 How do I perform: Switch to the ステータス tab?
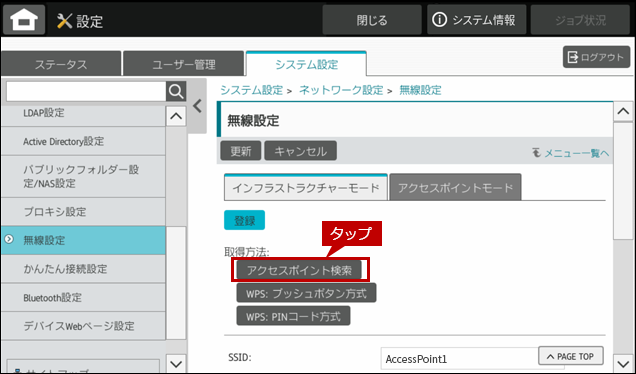[61, 64]
